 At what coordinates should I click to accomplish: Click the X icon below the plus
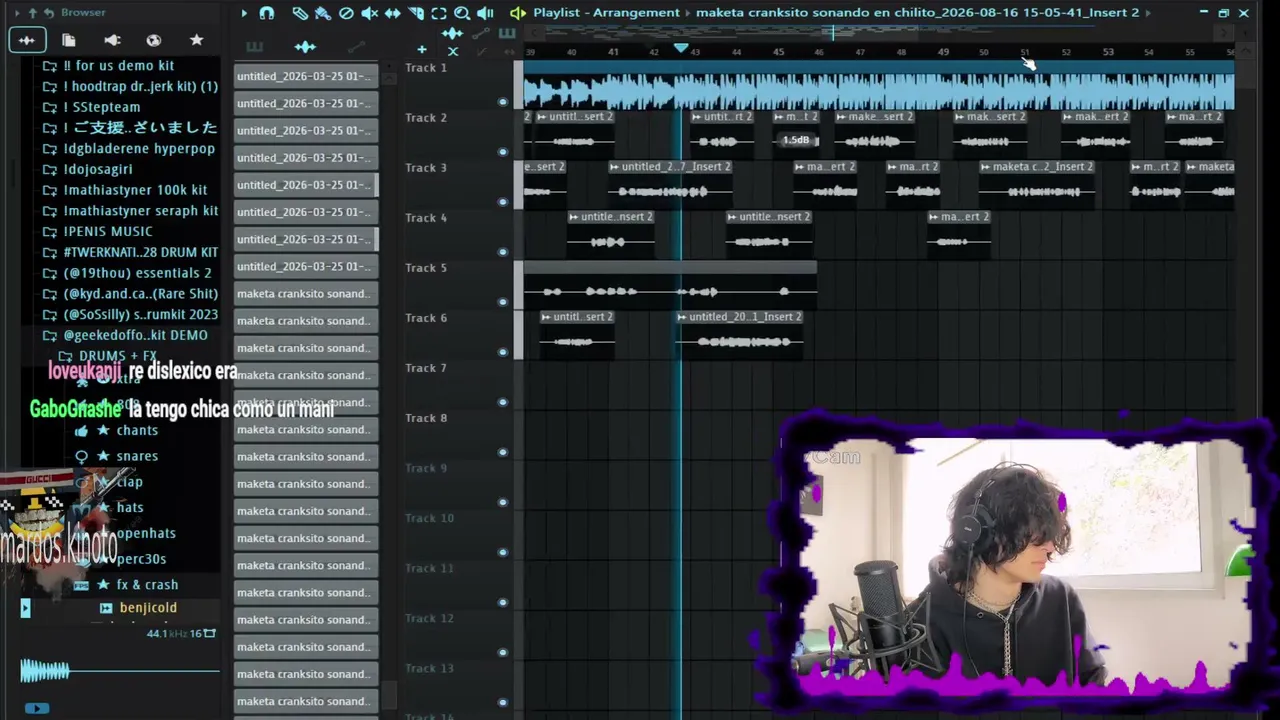[453, 51]
